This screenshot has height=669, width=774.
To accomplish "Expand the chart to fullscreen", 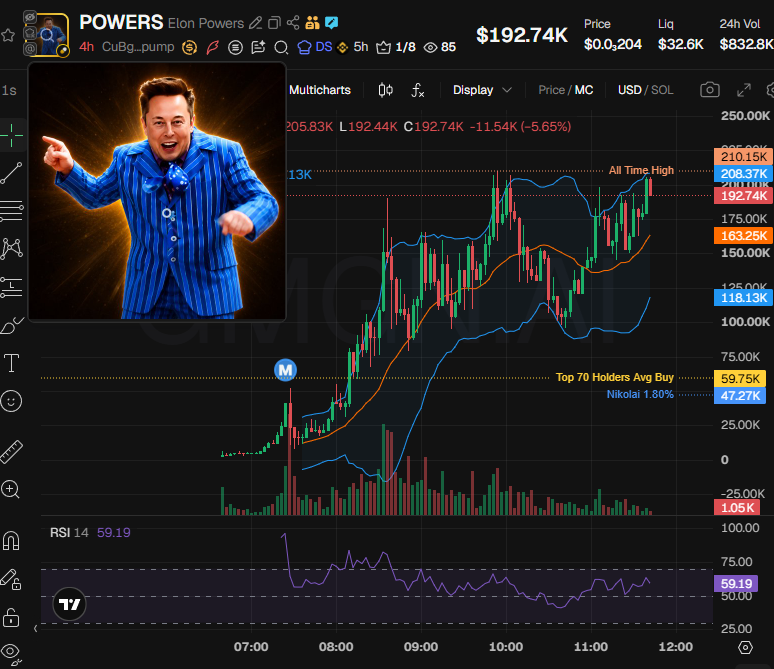I will point(743,90).
